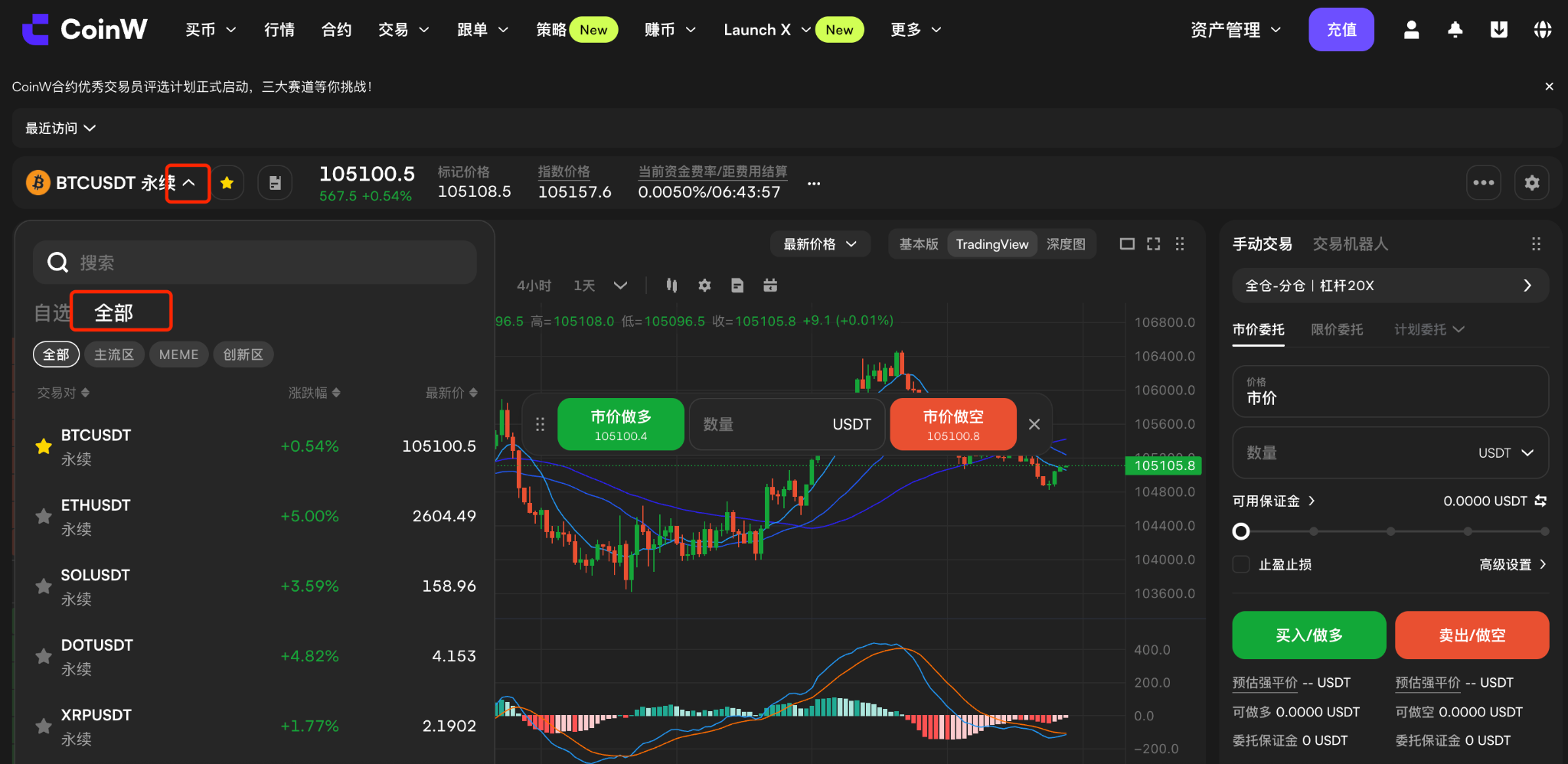This screenshot has height=764, width=1568.
Task: Select the 主流区 filter pill
Action: click(114, 354)
